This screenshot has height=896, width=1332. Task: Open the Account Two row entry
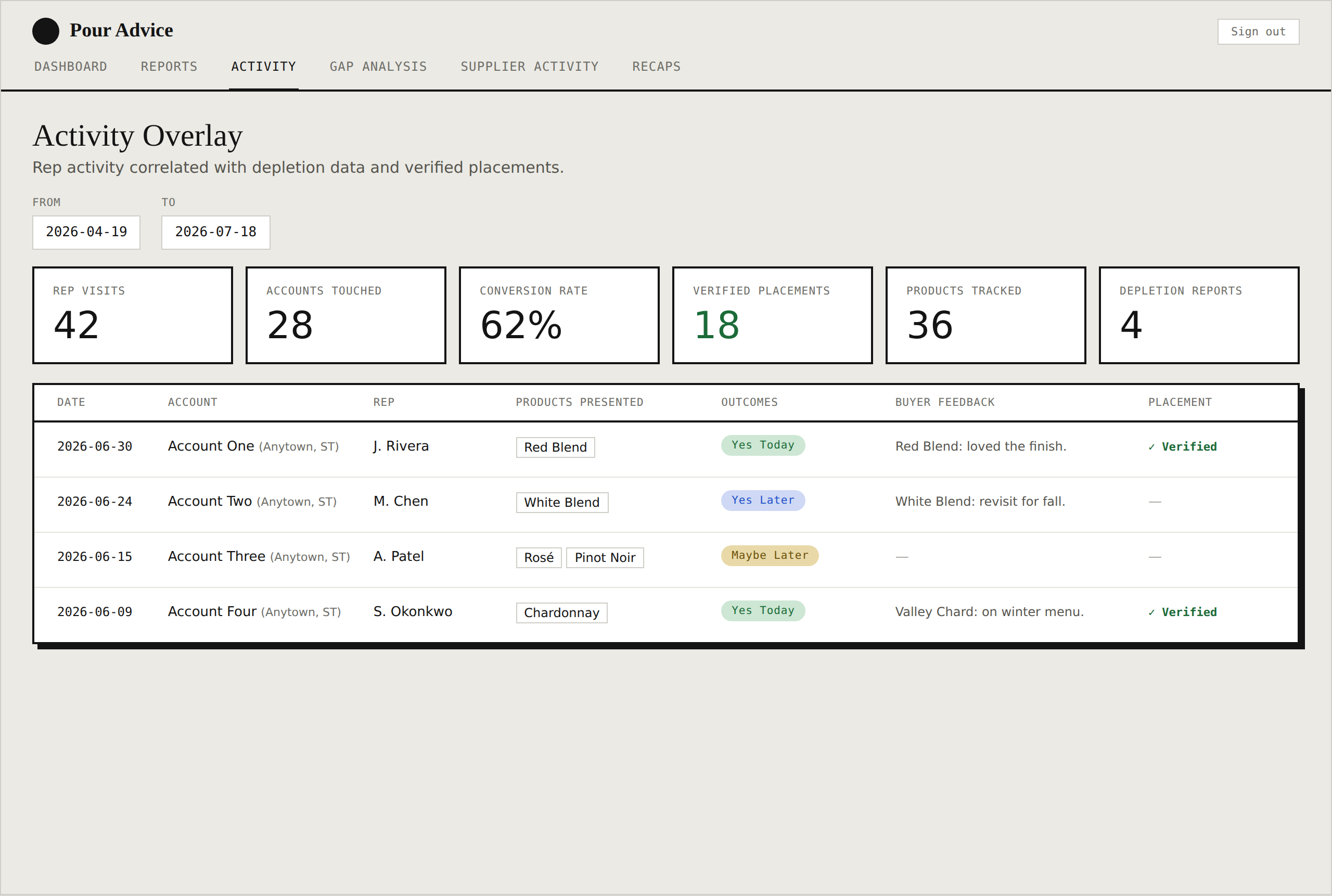252,502
